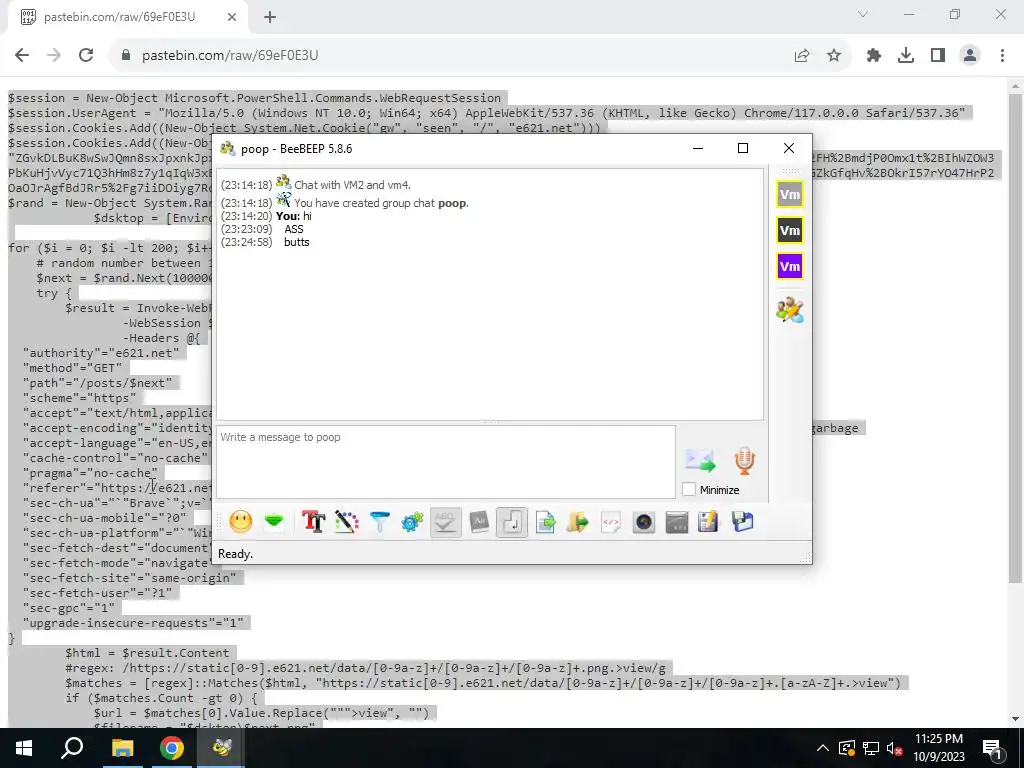Click the blue funnel message filter icon

tap(379, 522)
